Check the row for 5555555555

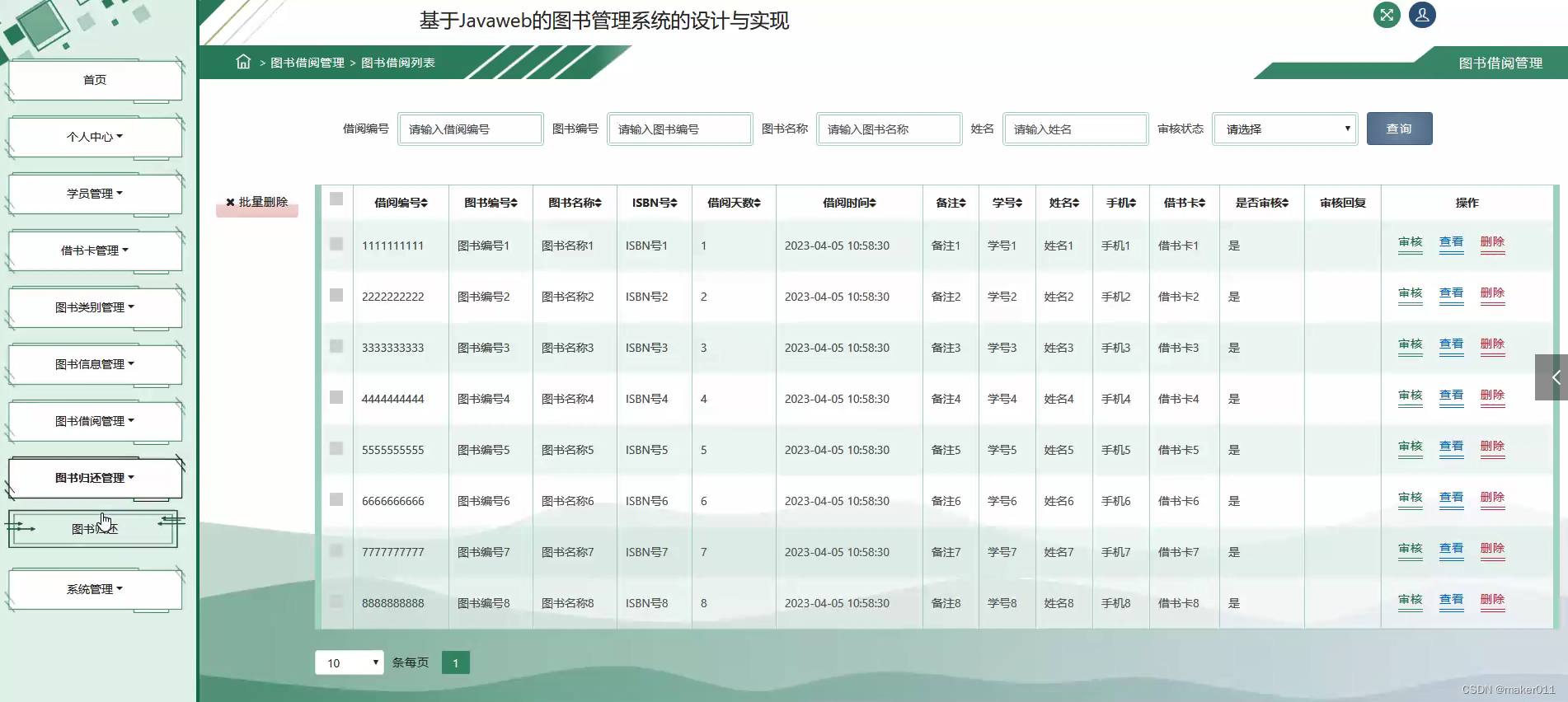336,448
